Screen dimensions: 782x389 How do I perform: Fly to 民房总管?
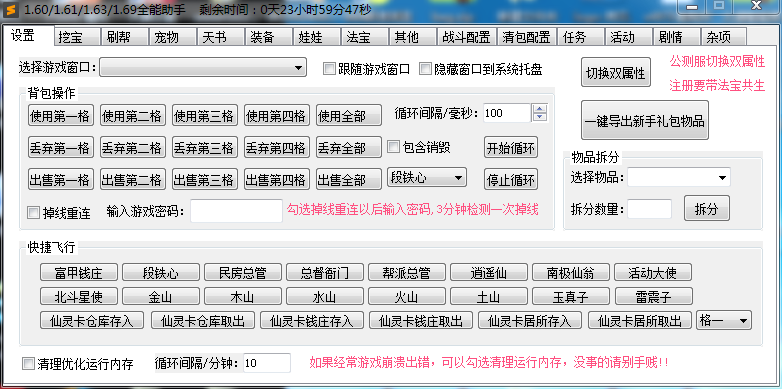tap(243, 272)
